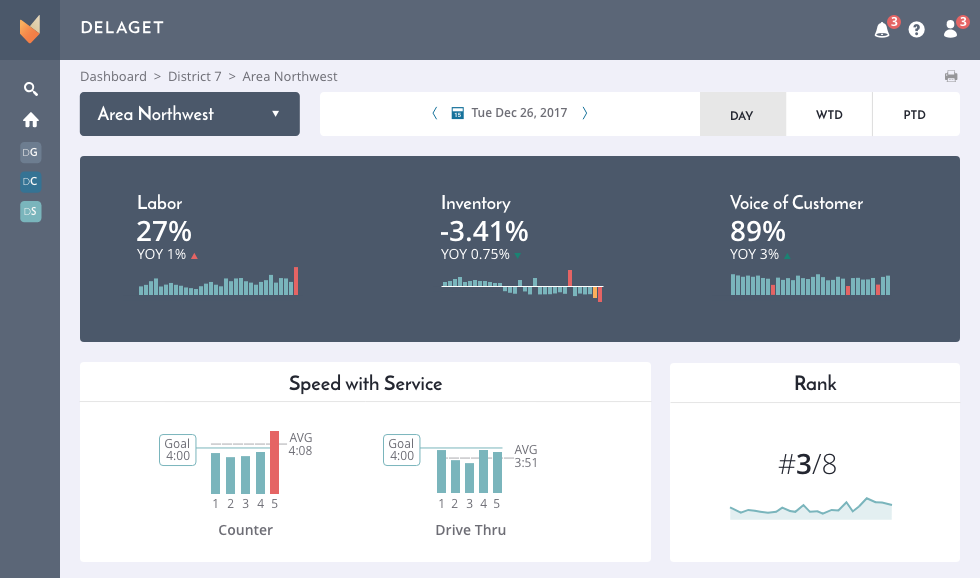Screen dimensions: 980x578
Task: Select the DAY view tab
Action: pos(743,114)
